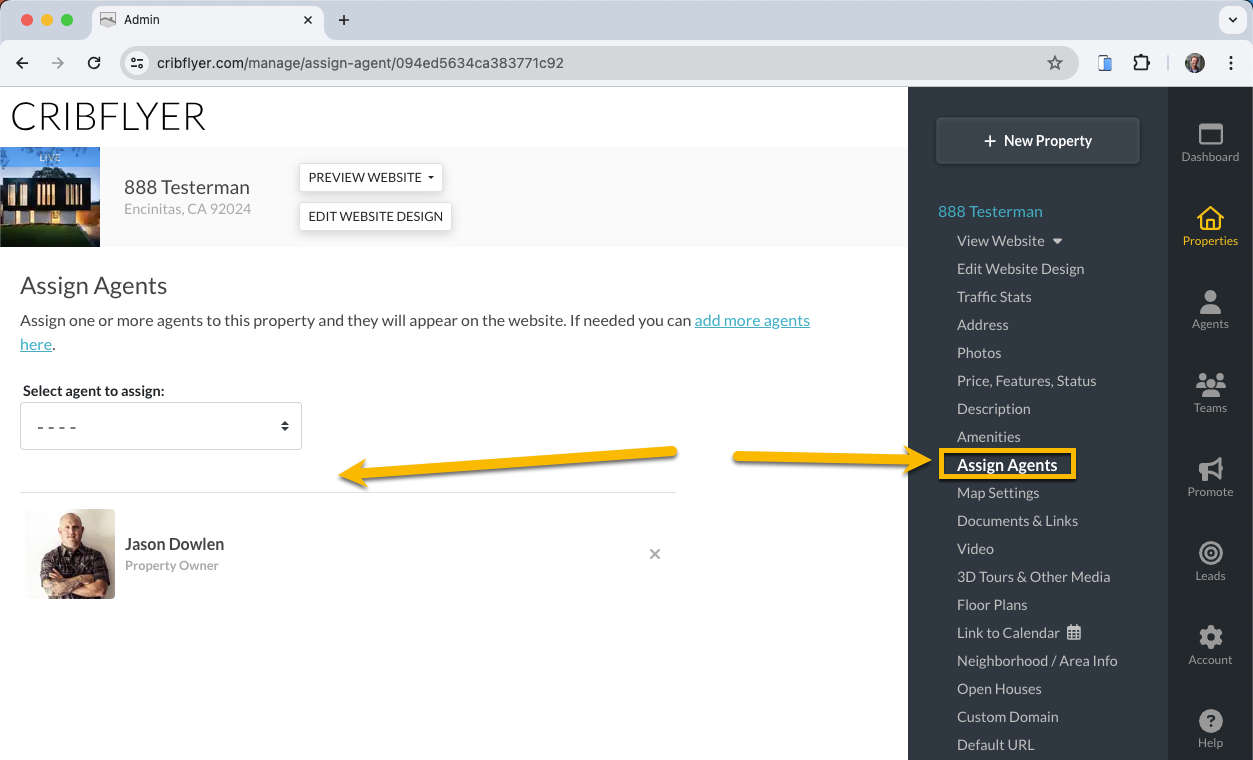Open new browser tab with plus icon

coord(344,20)
